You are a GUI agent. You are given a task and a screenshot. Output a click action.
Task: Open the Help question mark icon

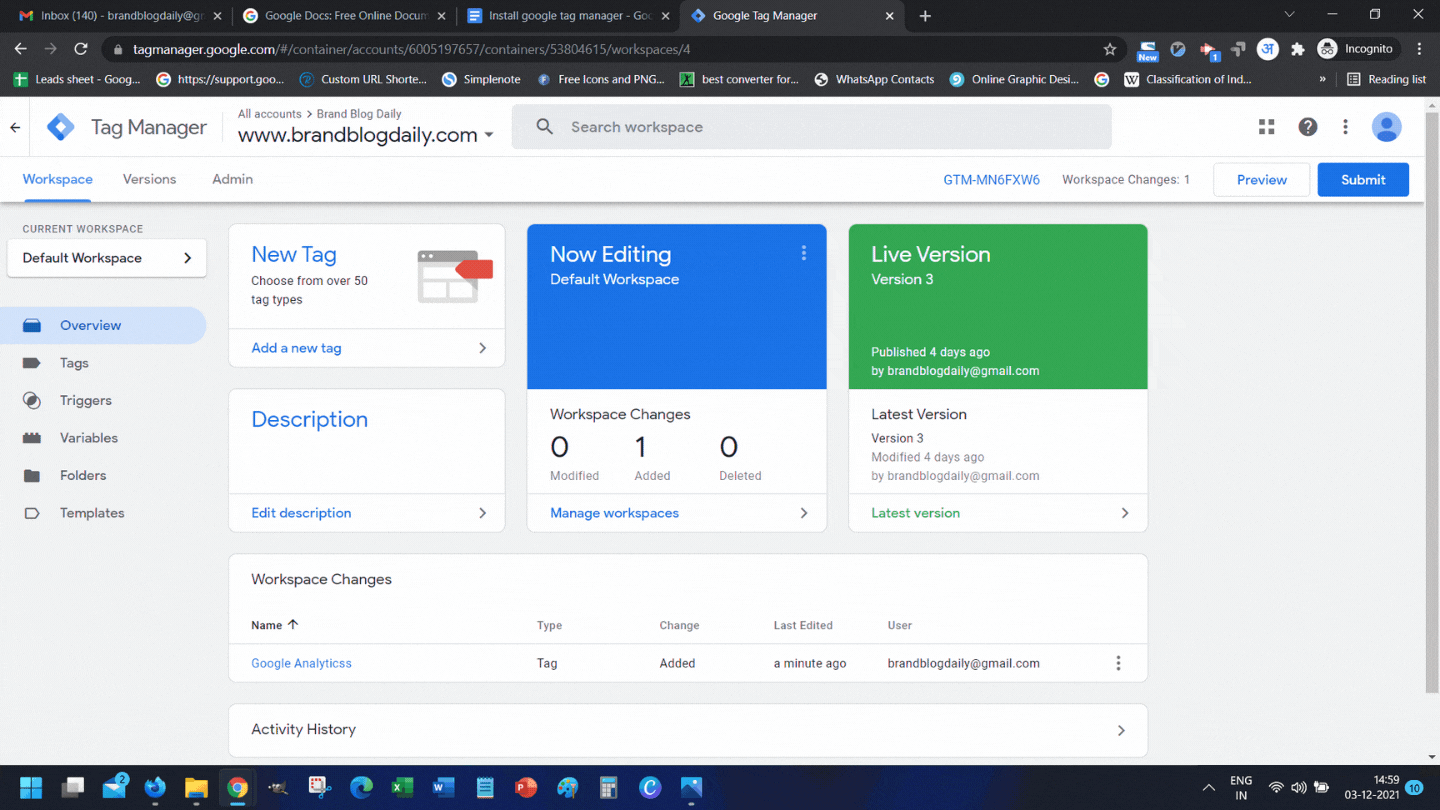point(1308,127)
